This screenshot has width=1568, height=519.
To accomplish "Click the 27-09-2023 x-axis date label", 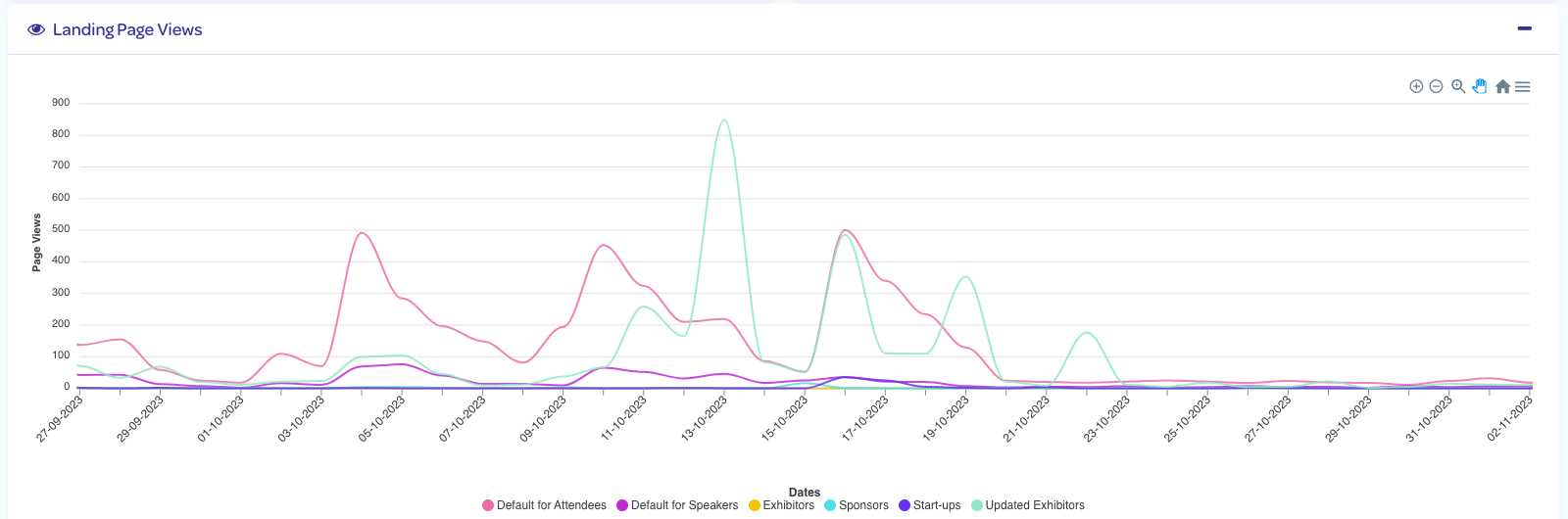I will click(61, 419).
